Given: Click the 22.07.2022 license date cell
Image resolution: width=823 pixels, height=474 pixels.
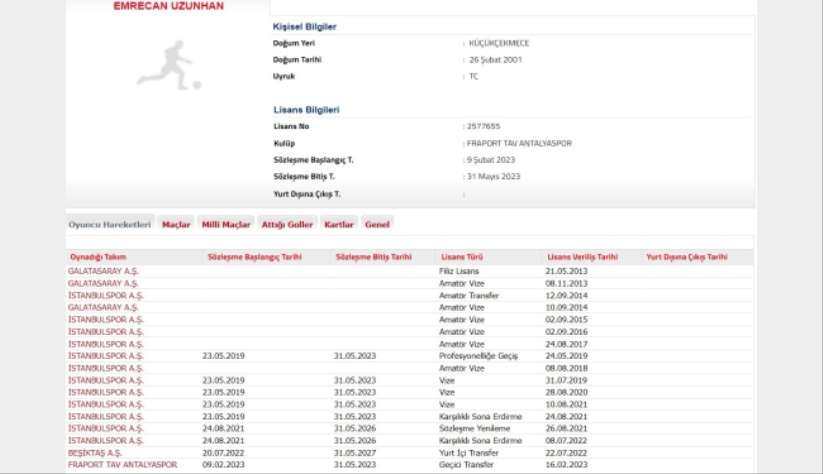Looking at the screenshot, I should (566, 452).
